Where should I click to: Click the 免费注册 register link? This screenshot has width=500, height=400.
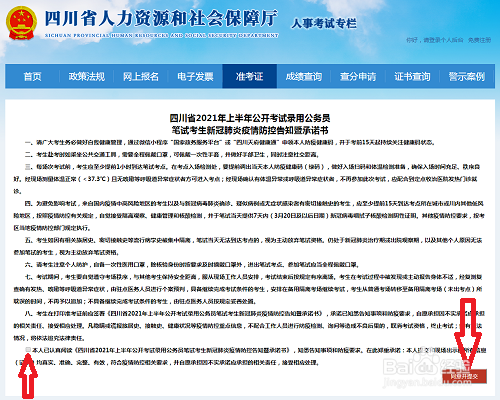(479, 40)
